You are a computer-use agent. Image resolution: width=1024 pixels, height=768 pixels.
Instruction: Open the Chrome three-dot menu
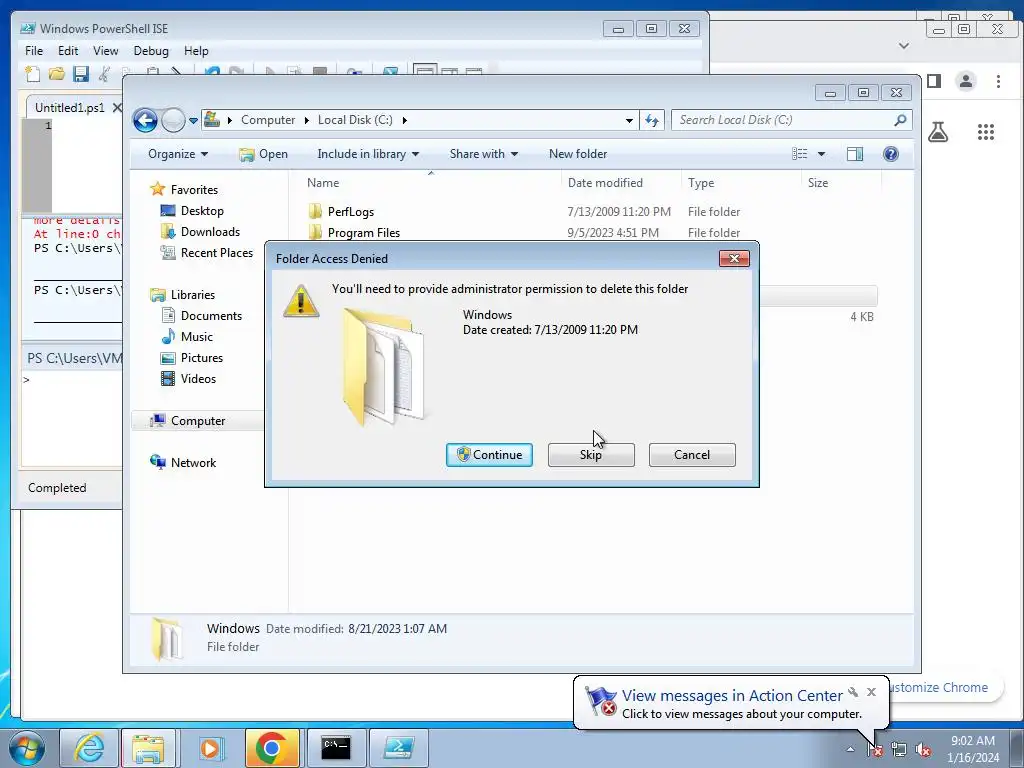pos(998,81)
